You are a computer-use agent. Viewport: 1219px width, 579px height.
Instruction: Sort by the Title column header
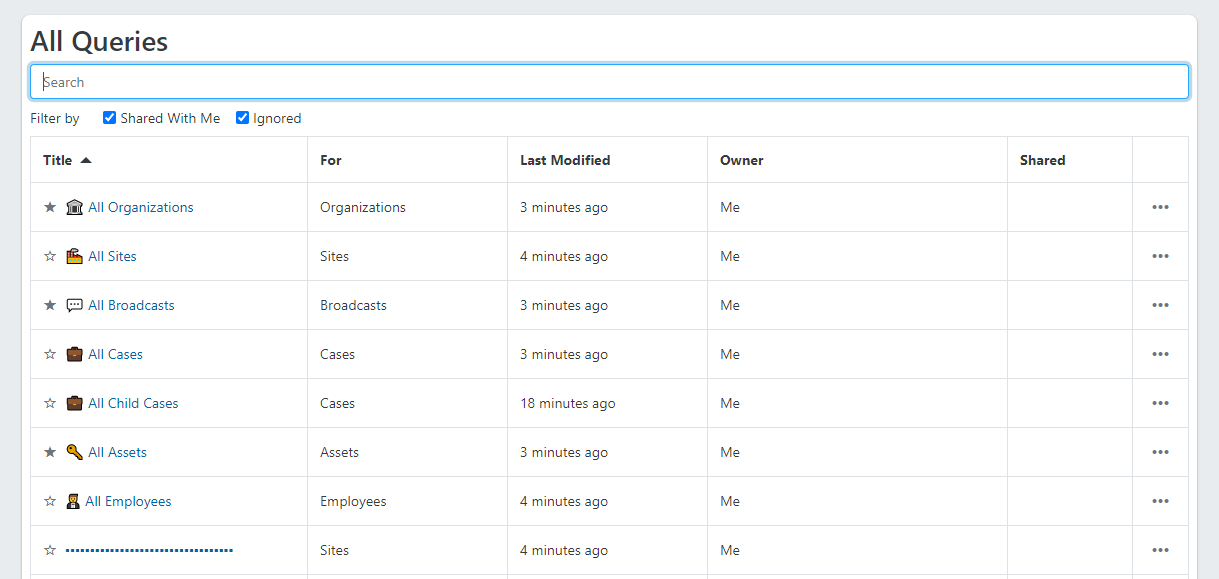(58, 160)
